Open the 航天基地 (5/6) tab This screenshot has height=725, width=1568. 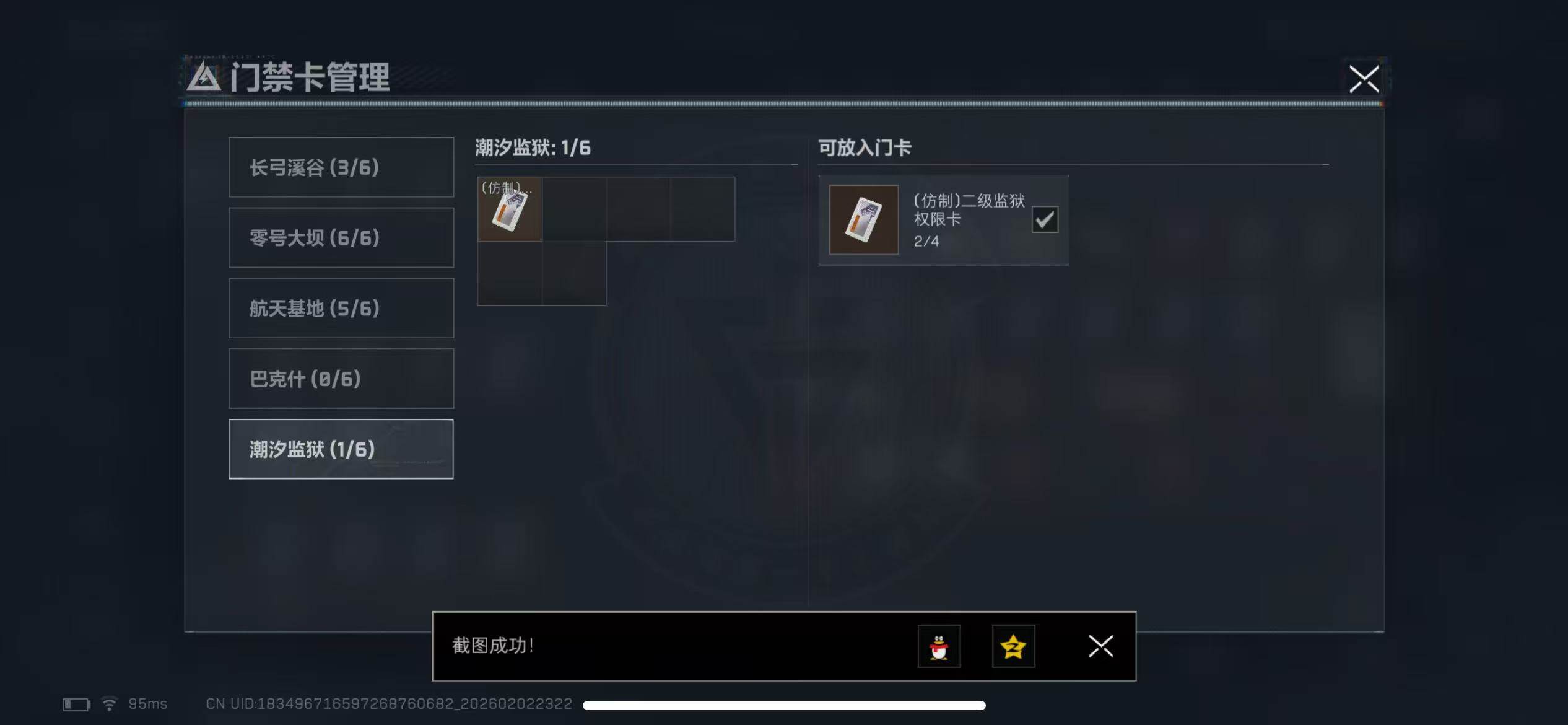coord(341,308)
